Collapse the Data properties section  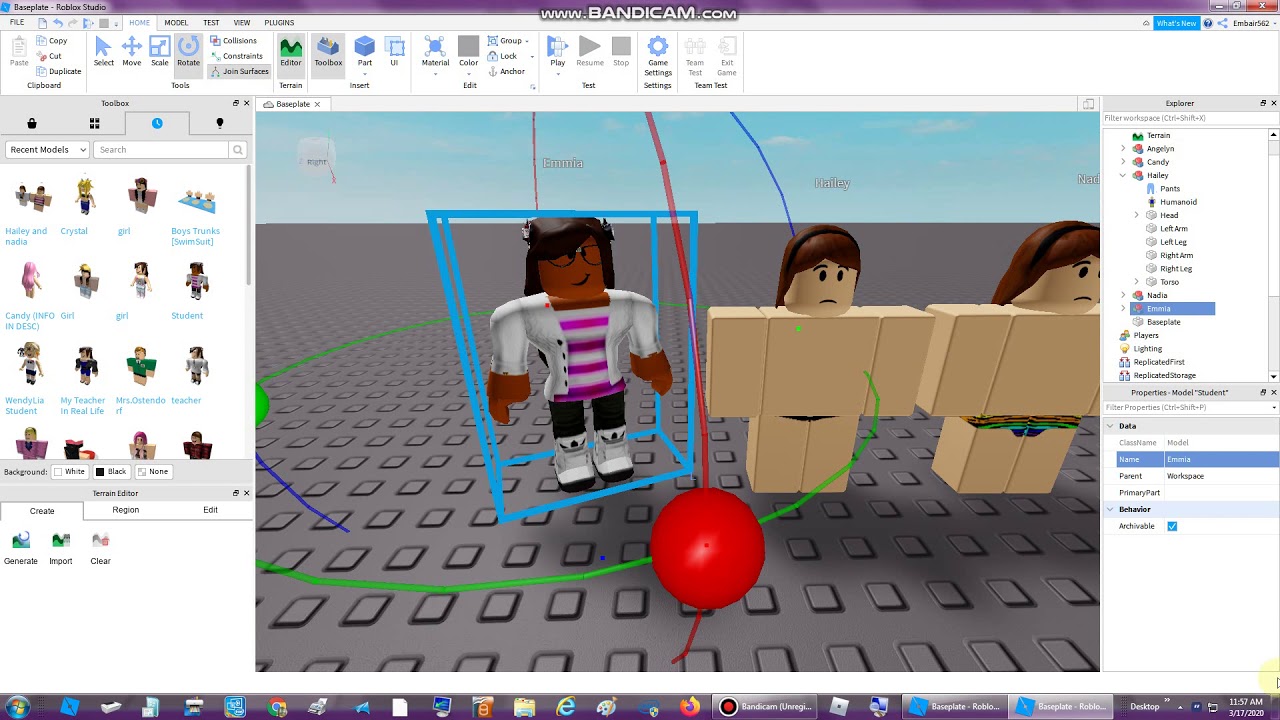[x=1110, y=426]
